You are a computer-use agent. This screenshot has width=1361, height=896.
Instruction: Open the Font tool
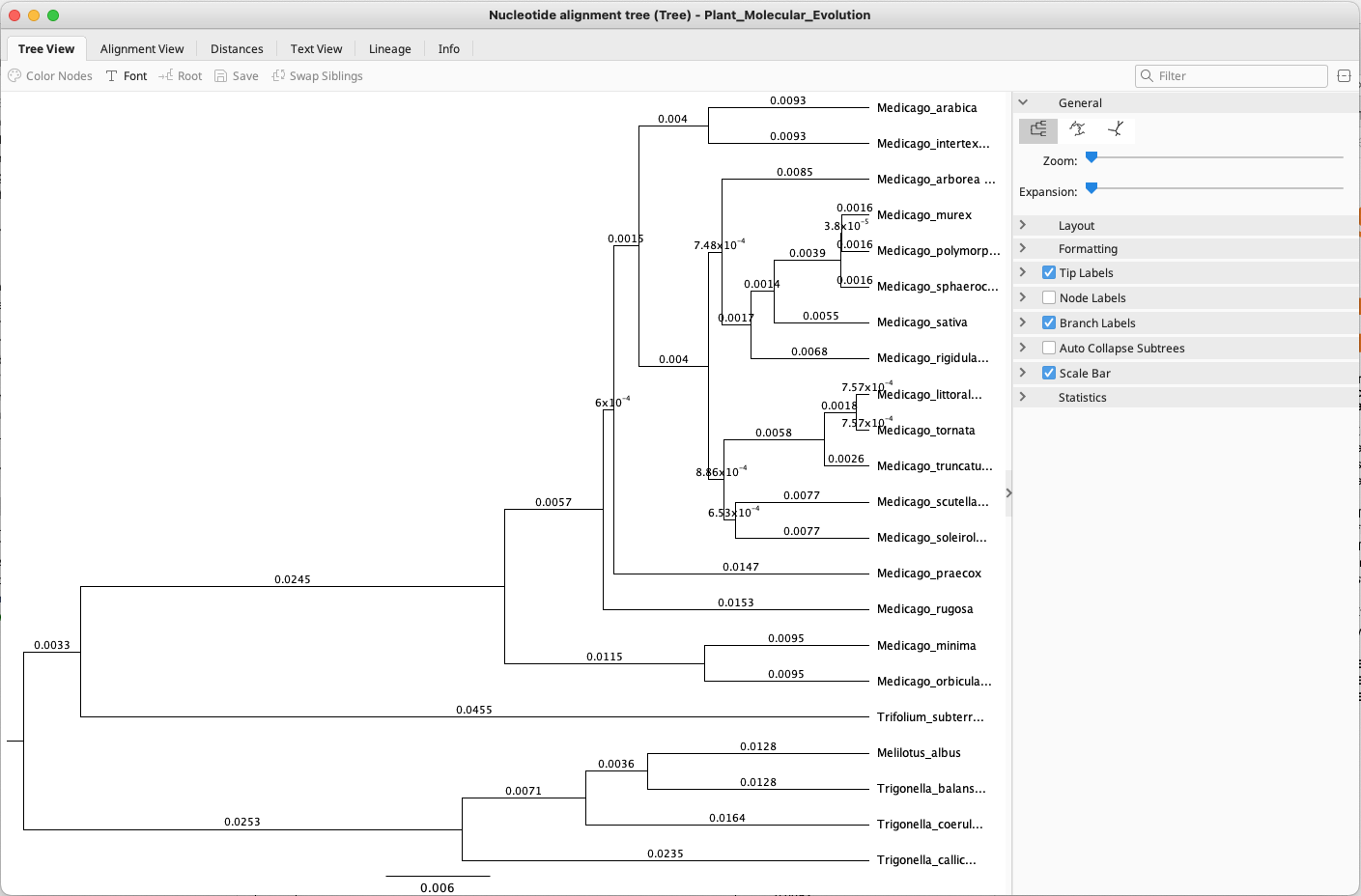tap(126, 75)
